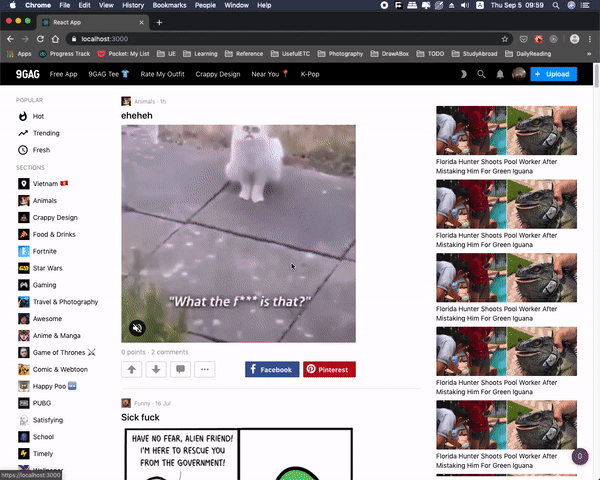600x480 pixels.
Task: Open notifications bell icon
Action: click(x=500, y=74)
